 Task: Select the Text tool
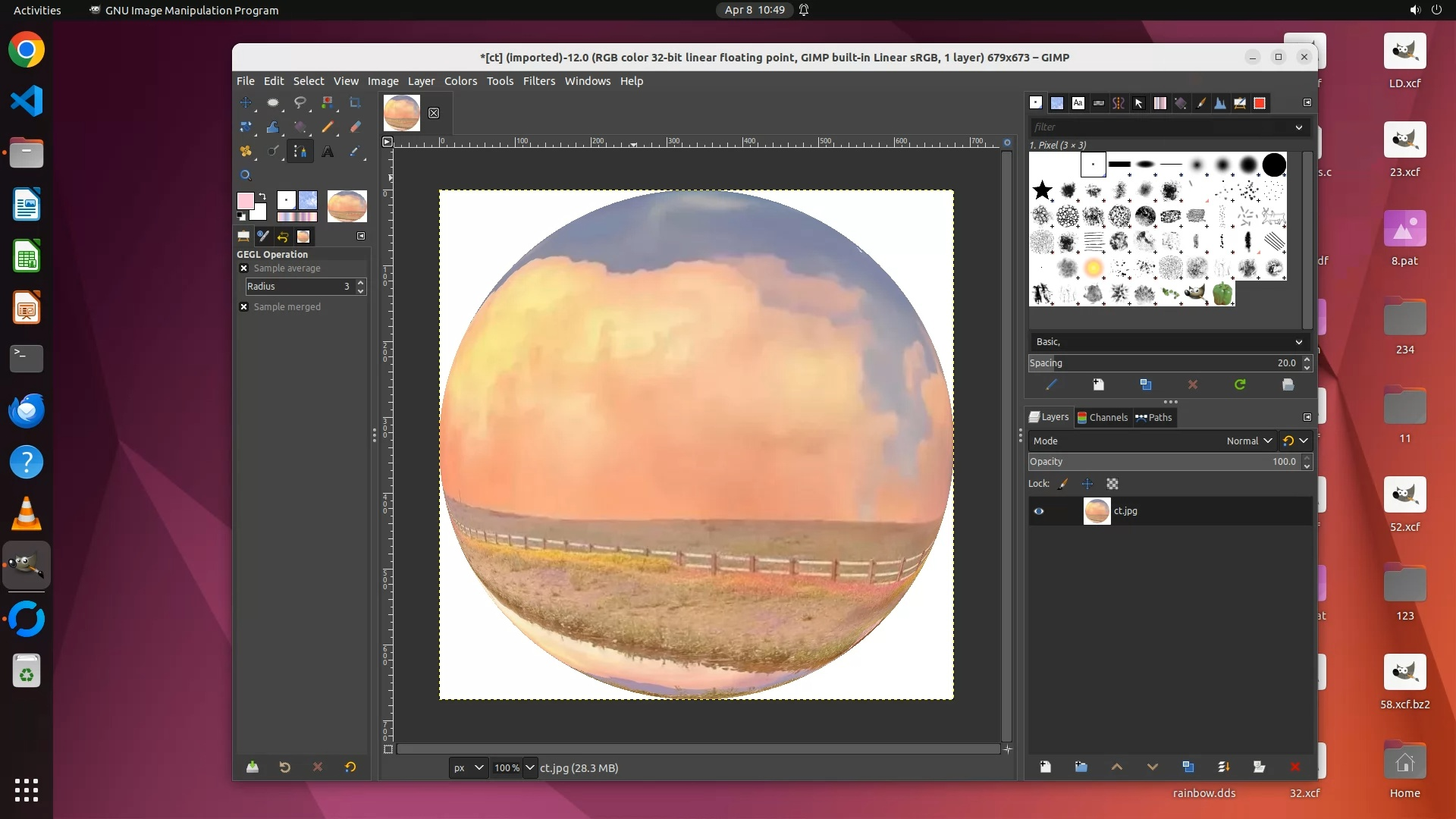(328, 152)
